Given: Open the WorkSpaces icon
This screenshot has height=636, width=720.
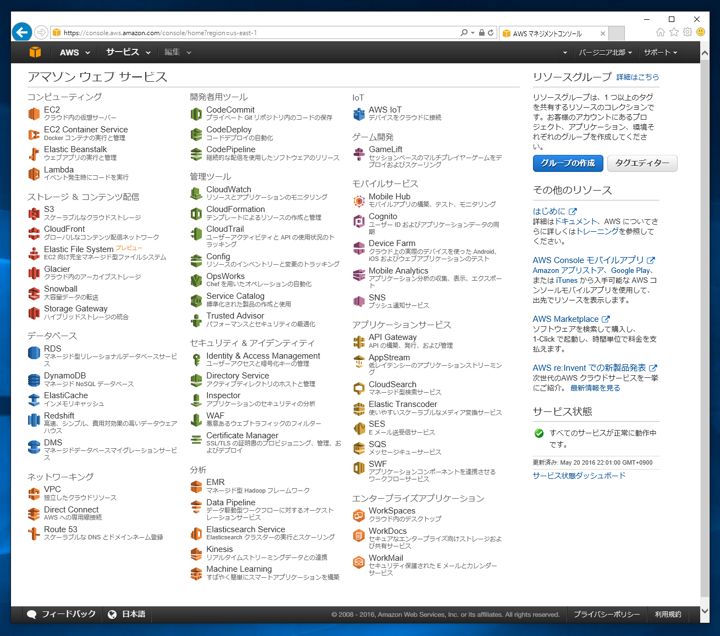Looking at the screenshot, I should [x=359, y=515].
